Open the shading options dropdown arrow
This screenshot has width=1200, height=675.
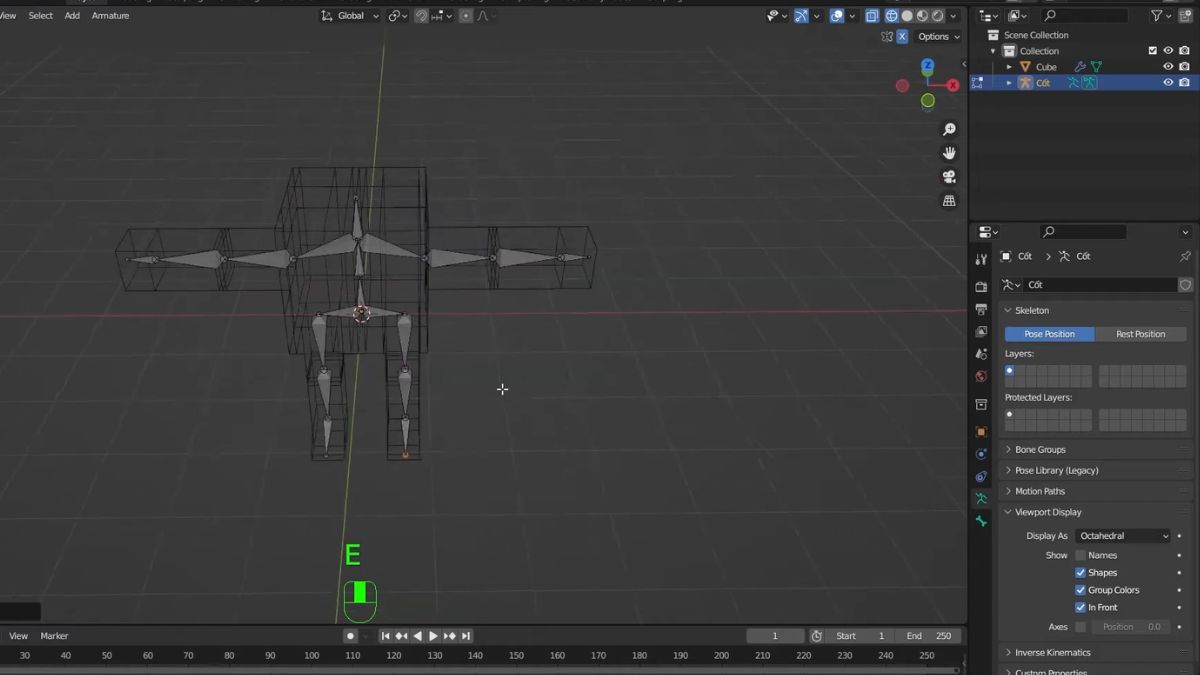pyautogui.click(x=954, y=16)
